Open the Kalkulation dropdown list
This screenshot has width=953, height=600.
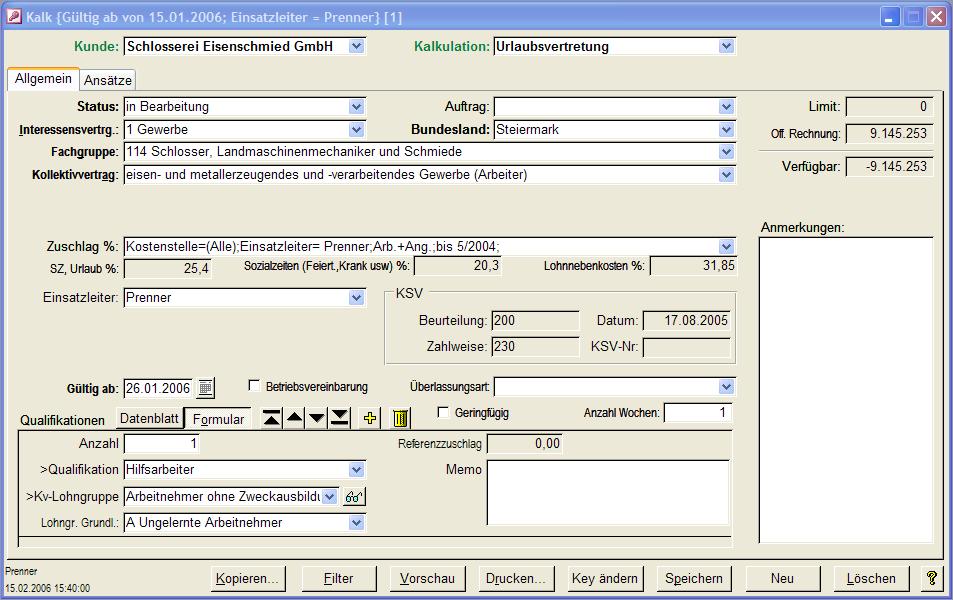click(726, 46)
